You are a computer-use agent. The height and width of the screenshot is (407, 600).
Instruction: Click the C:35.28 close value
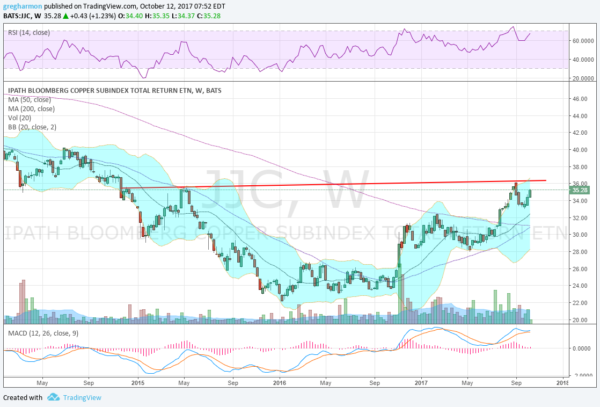tap(210, 16)
